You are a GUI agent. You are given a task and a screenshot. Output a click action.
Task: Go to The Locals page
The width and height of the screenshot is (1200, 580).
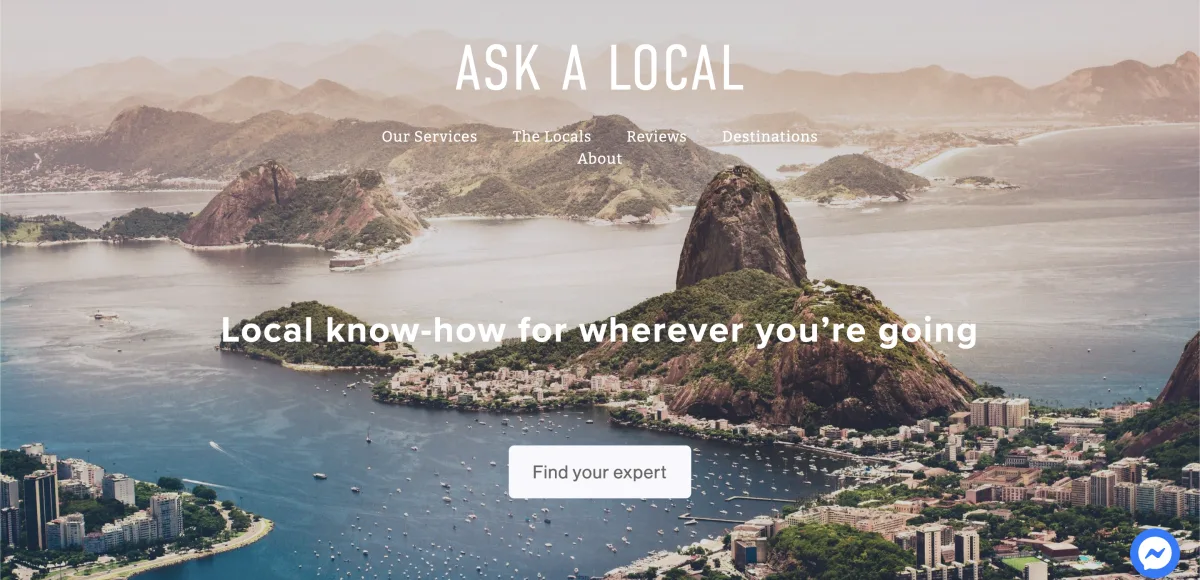click(x=552, y=136)
